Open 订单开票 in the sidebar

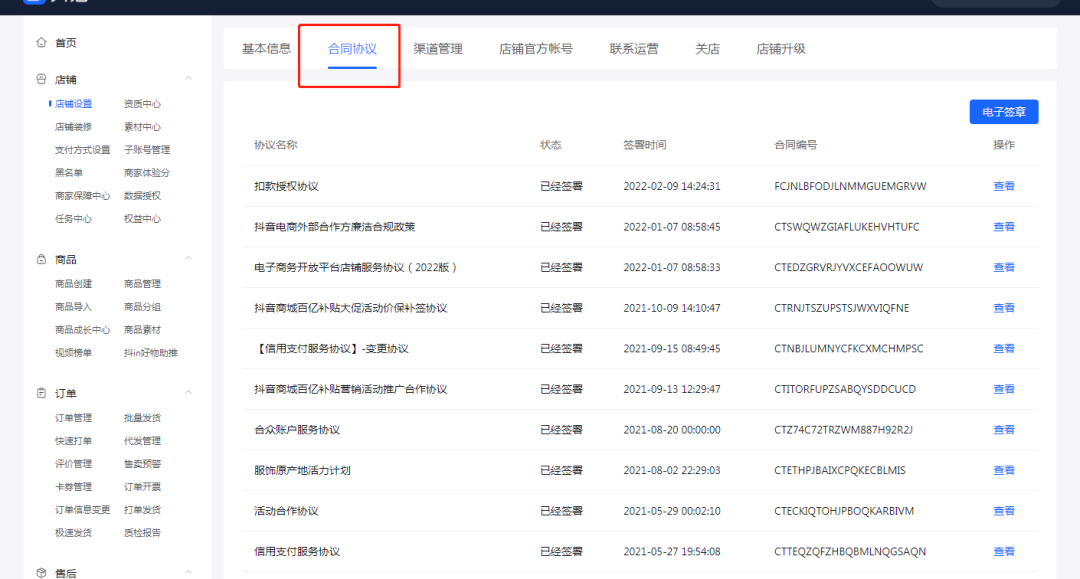[x=142, y=487]
